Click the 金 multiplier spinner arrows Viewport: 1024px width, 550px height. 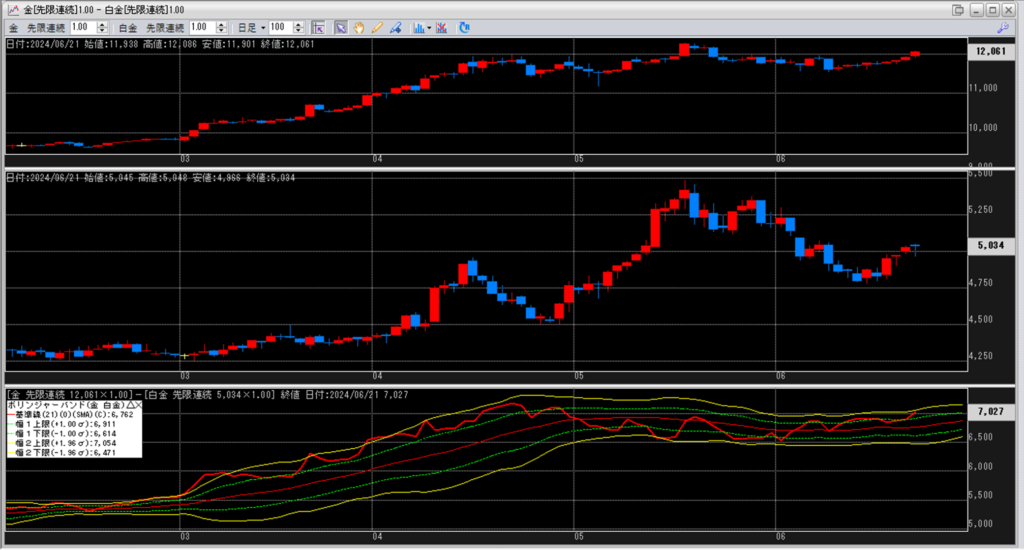[x=103, y=27]
